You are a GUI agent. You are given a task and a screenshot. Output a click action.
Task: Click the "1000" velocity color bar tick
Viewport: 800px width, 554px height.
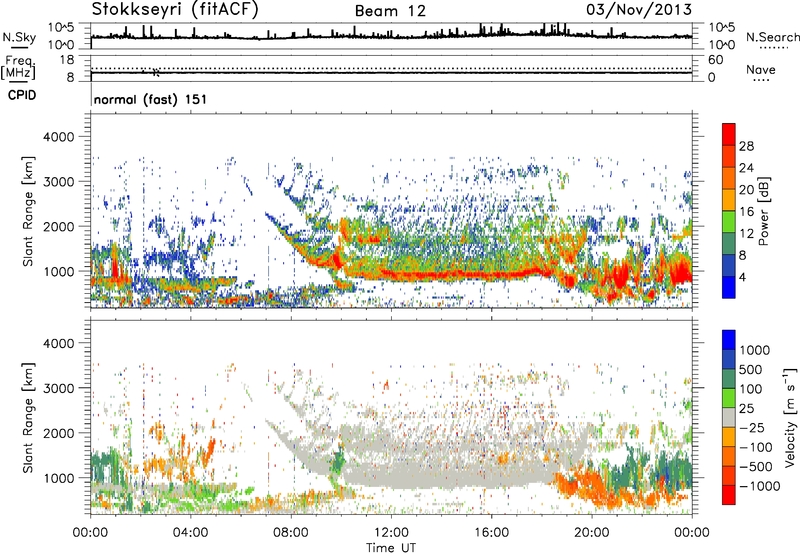[755, 350]
